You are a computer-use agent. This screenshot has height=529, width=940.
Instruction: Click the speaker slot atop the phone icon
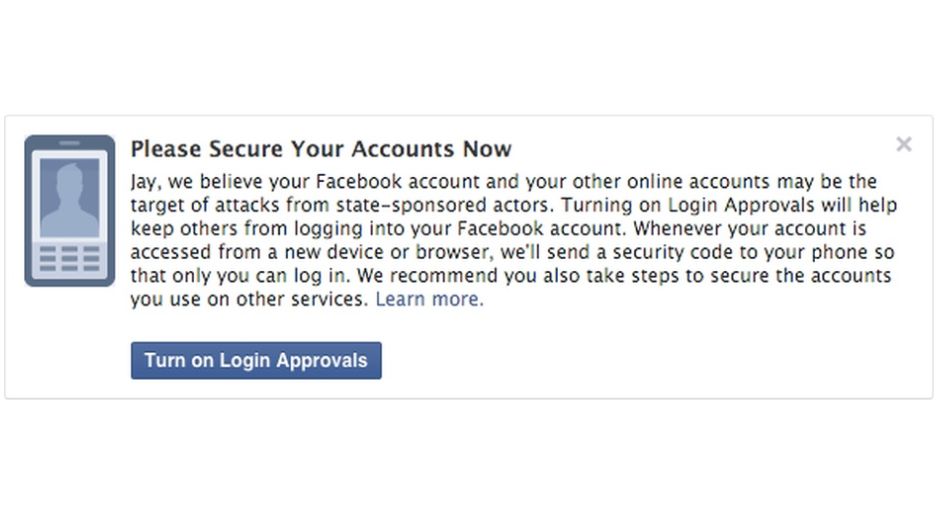(x=69, y=143)
